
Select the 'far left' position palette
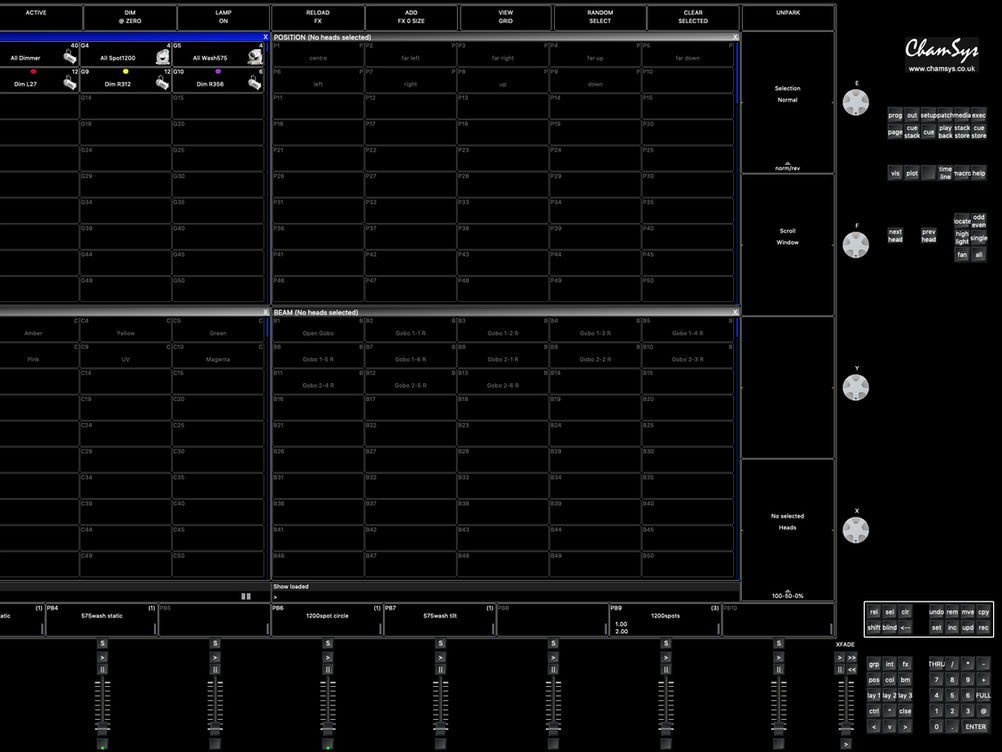[410, 54]
